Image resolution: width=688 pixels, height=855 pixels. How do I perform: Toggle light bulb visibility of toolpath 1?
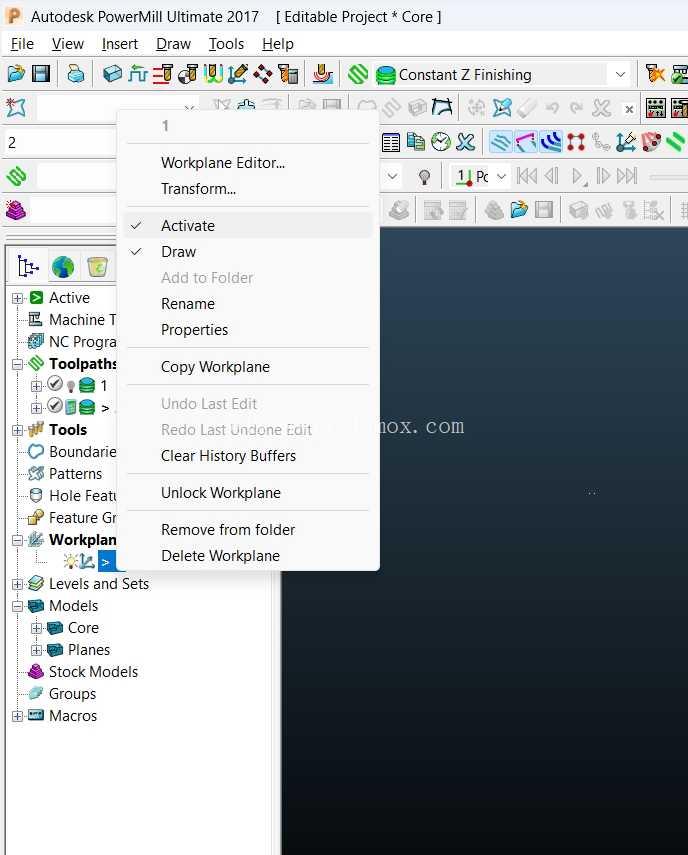click(x=70, y=387)
